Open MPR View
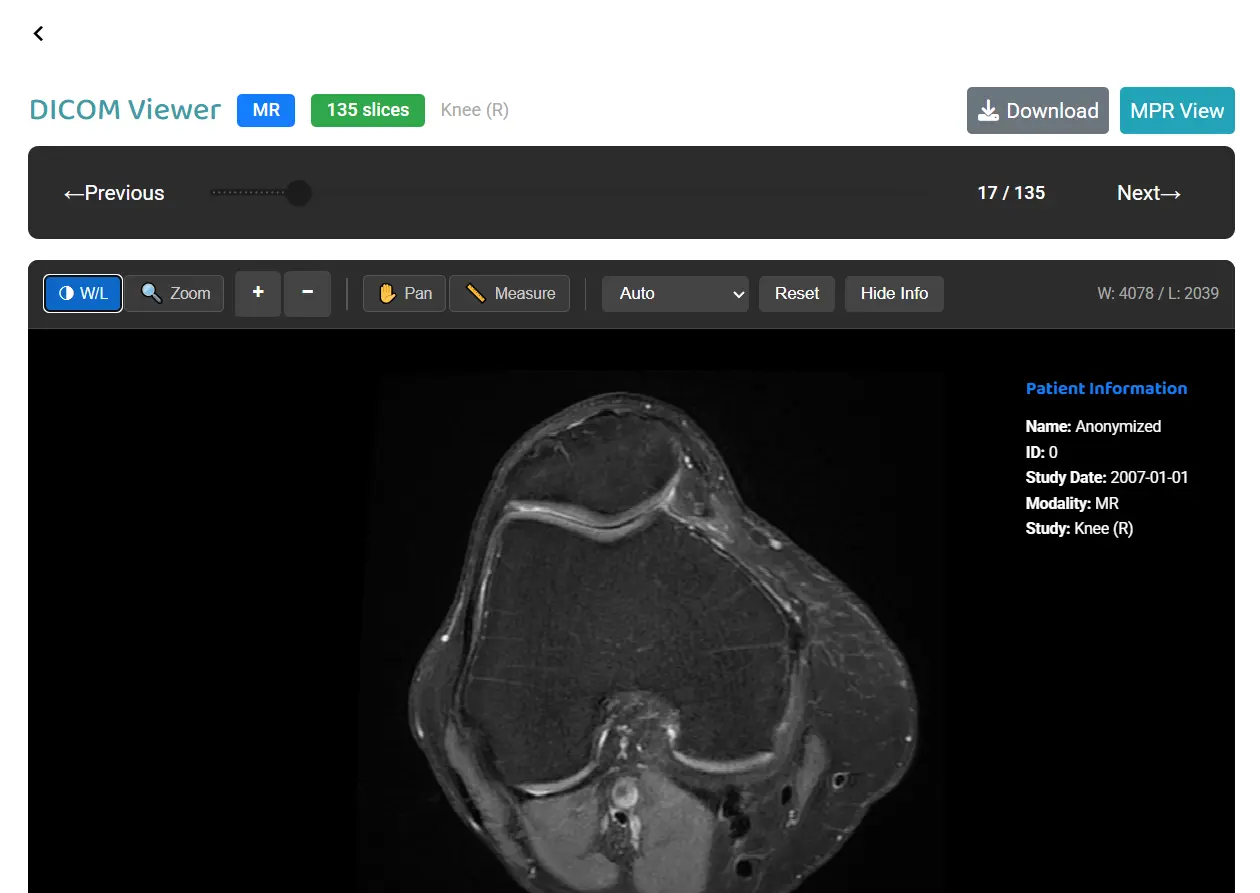The height and width of the screenshot is (893, 1260). (1177, 110)
